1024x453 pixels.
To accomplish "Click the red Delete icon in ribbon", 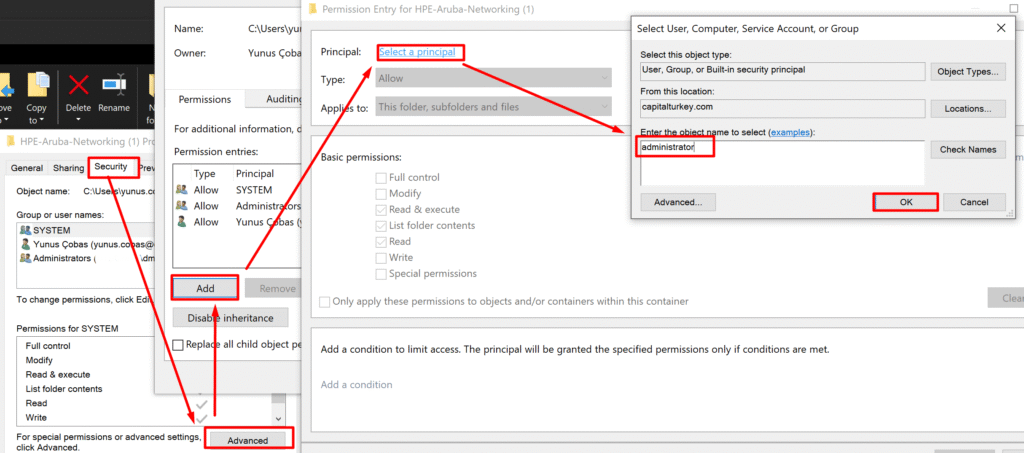I will tap(77, 84).
